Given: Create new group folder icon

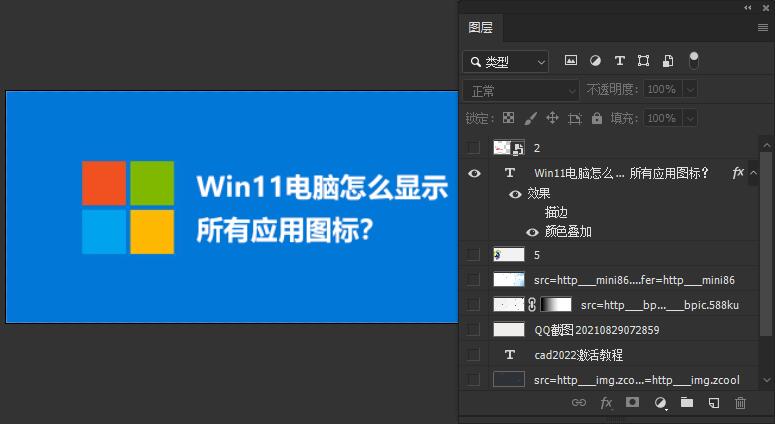Looking at the screenshot, I should (687, 402).
